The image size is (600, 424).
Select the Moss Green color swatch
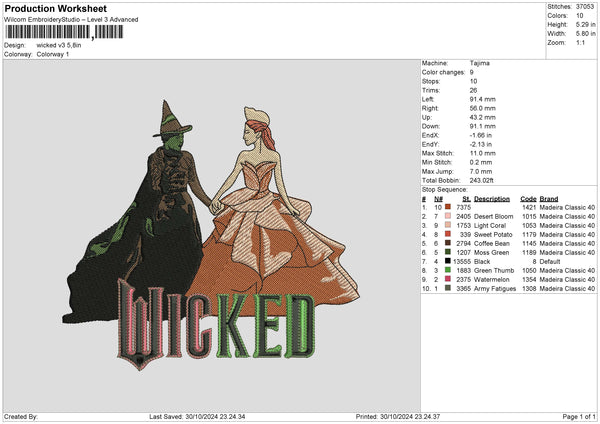(x=448, y=252)
